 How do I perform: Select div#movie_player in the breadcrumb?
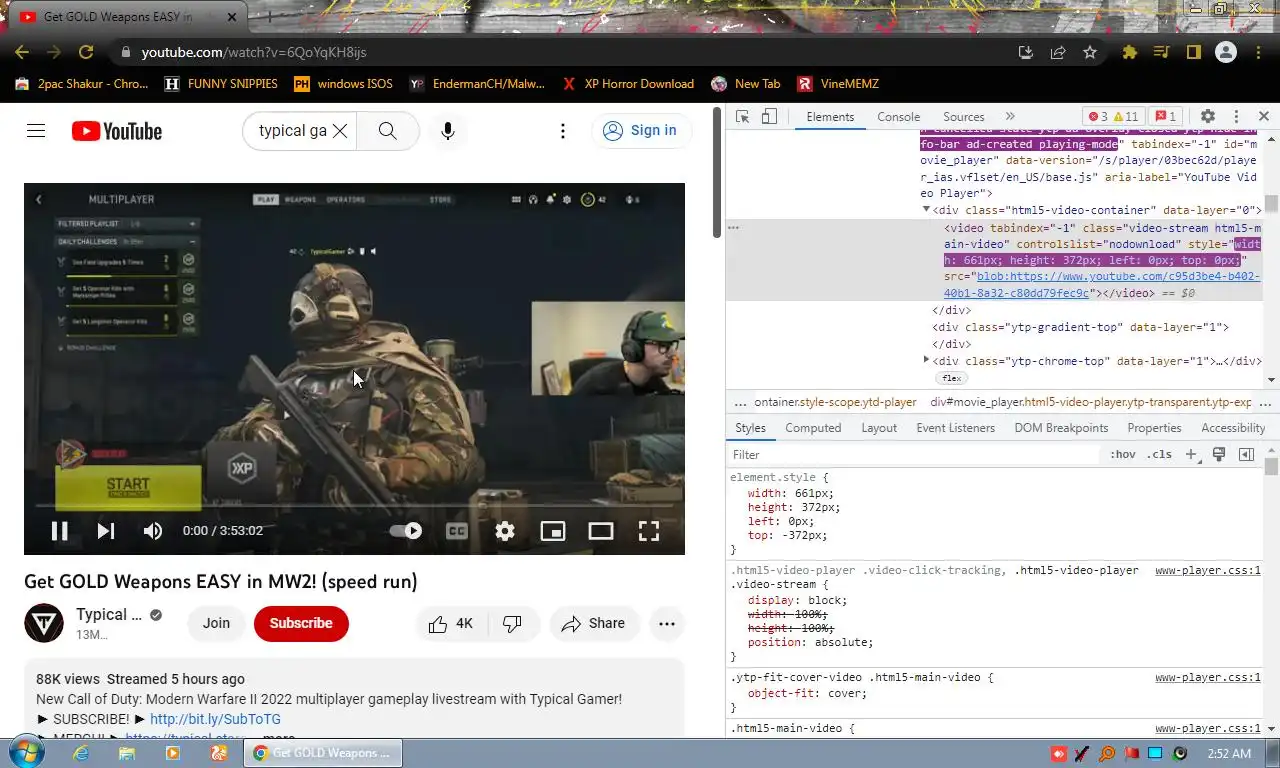point(1091,402)
